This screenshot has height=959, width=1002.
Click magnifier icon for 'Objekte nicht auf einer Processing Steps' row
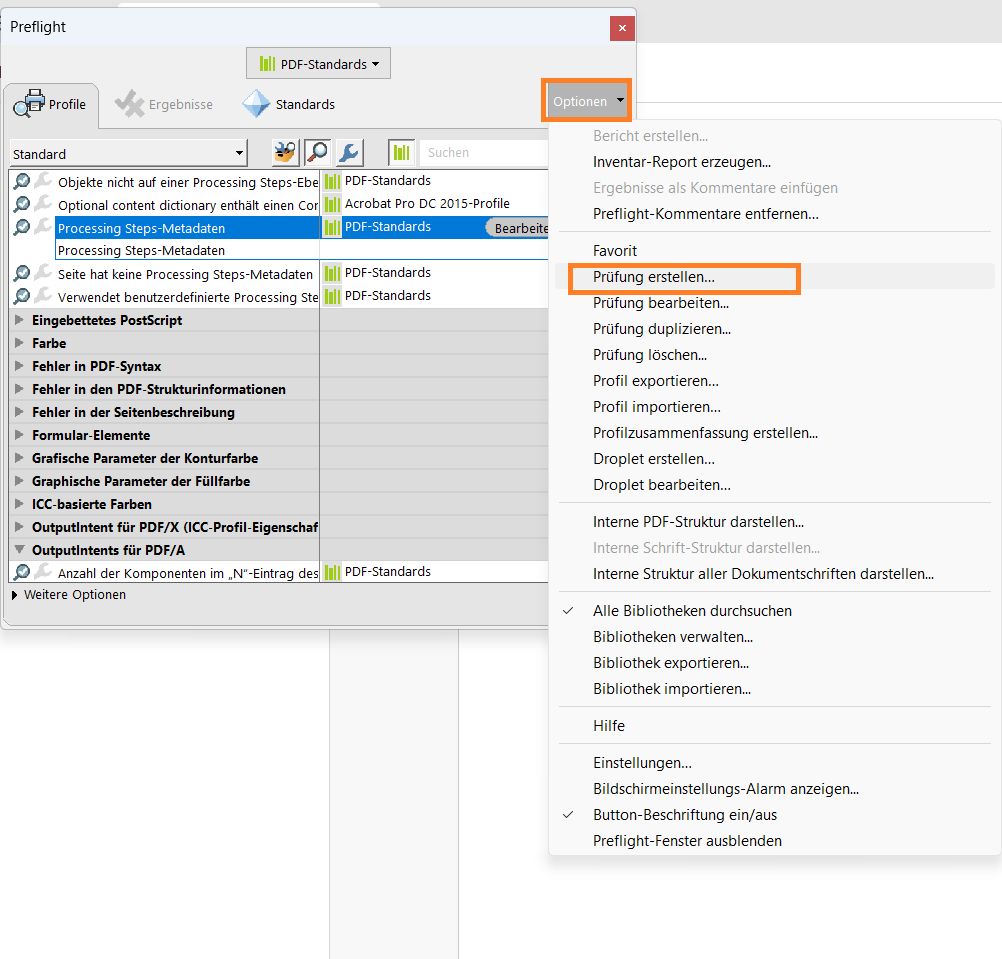[22, 181]
